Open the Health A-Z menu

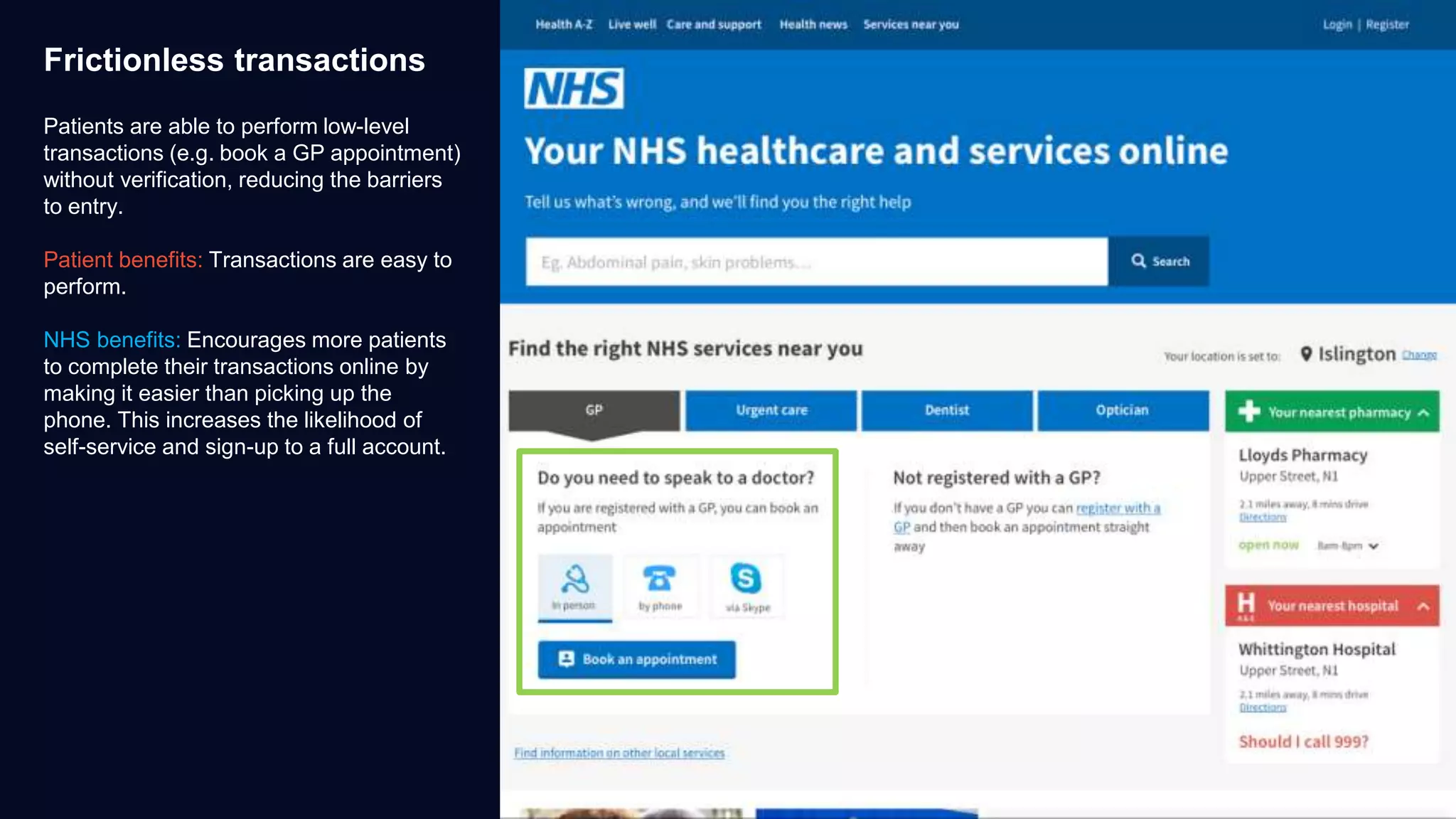pos(564,24)
